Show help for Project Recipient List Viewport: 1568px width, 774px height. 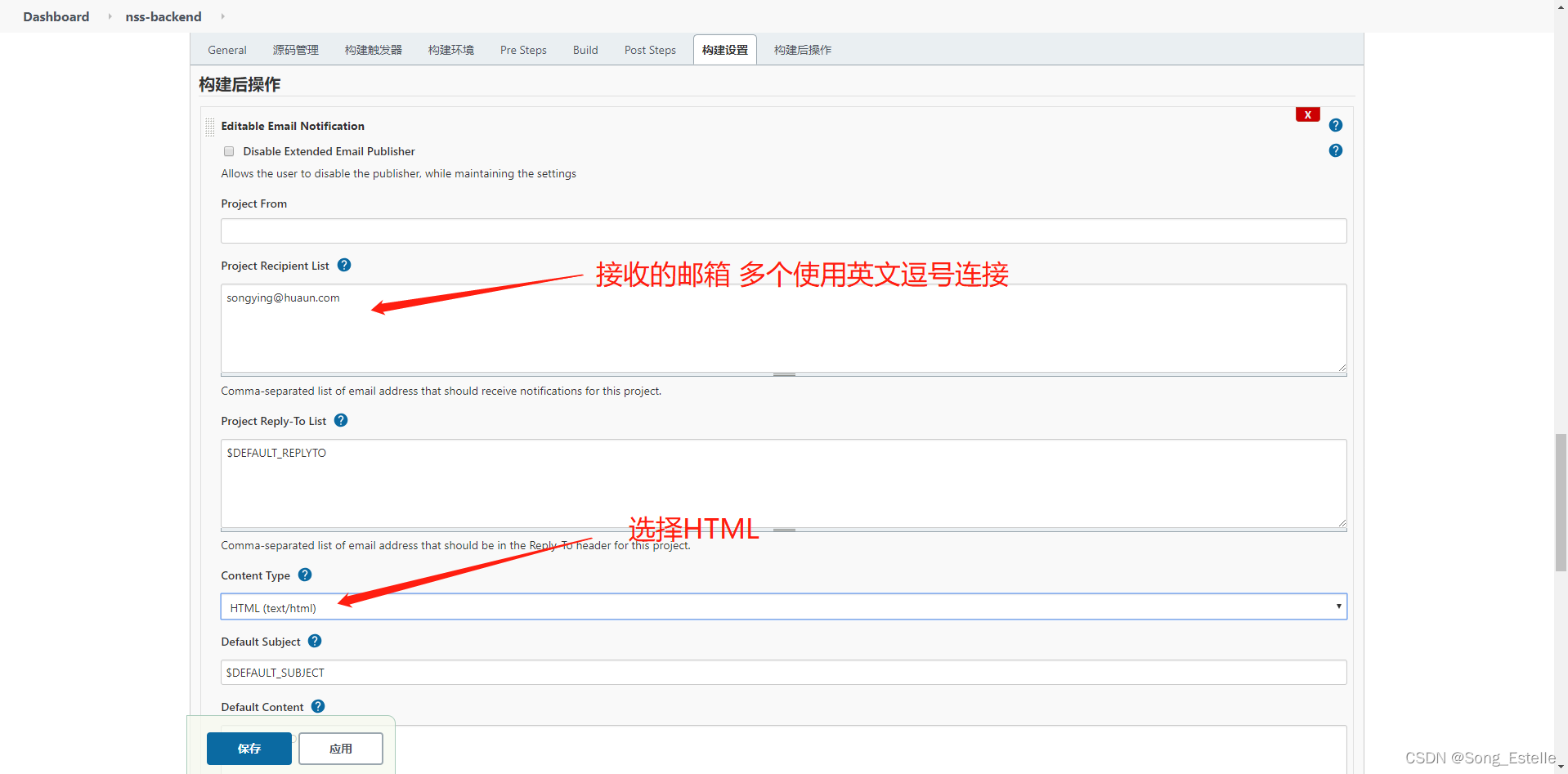pyautogui.click(x=344, y=265)
